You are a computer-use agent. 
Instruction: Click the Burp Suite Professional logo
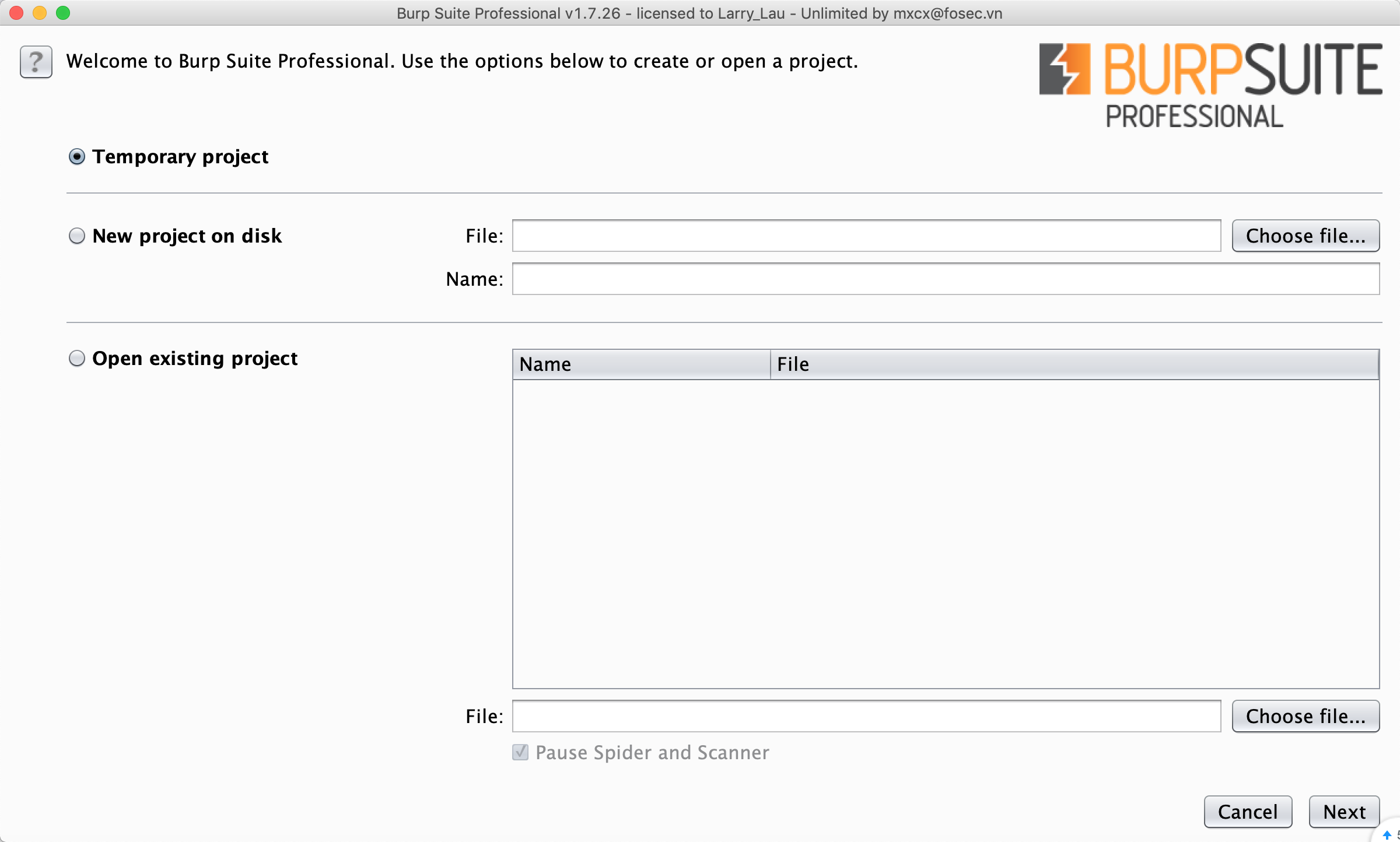coord(1210,85)
